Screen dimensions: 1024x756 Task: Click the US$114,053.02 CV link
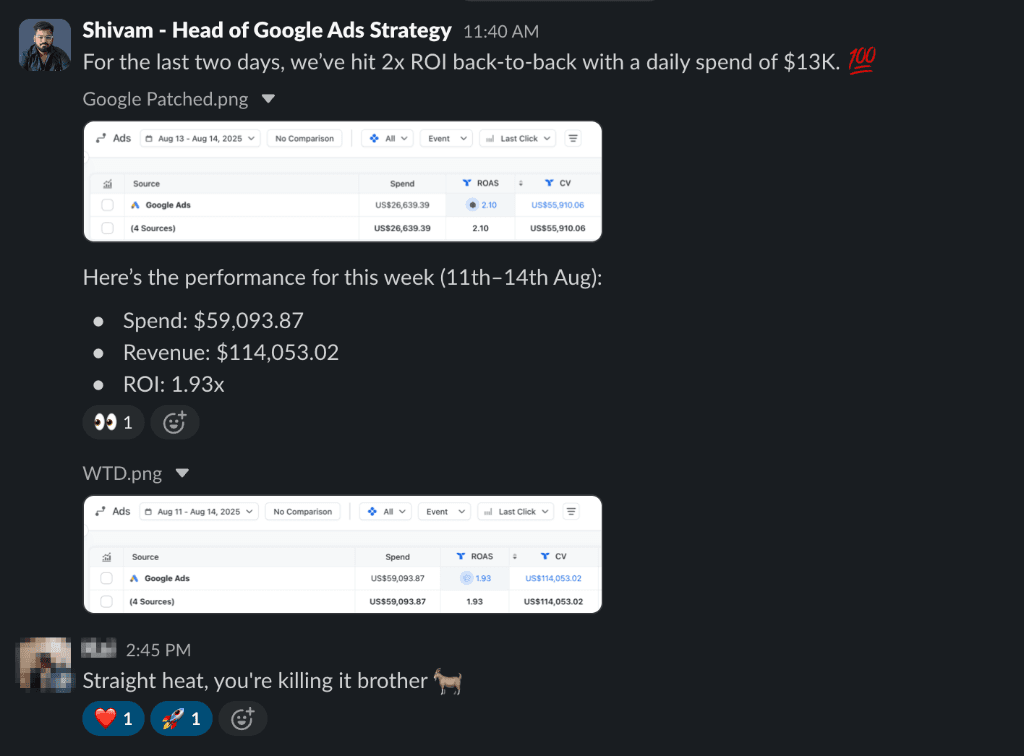tap(553, 578)
